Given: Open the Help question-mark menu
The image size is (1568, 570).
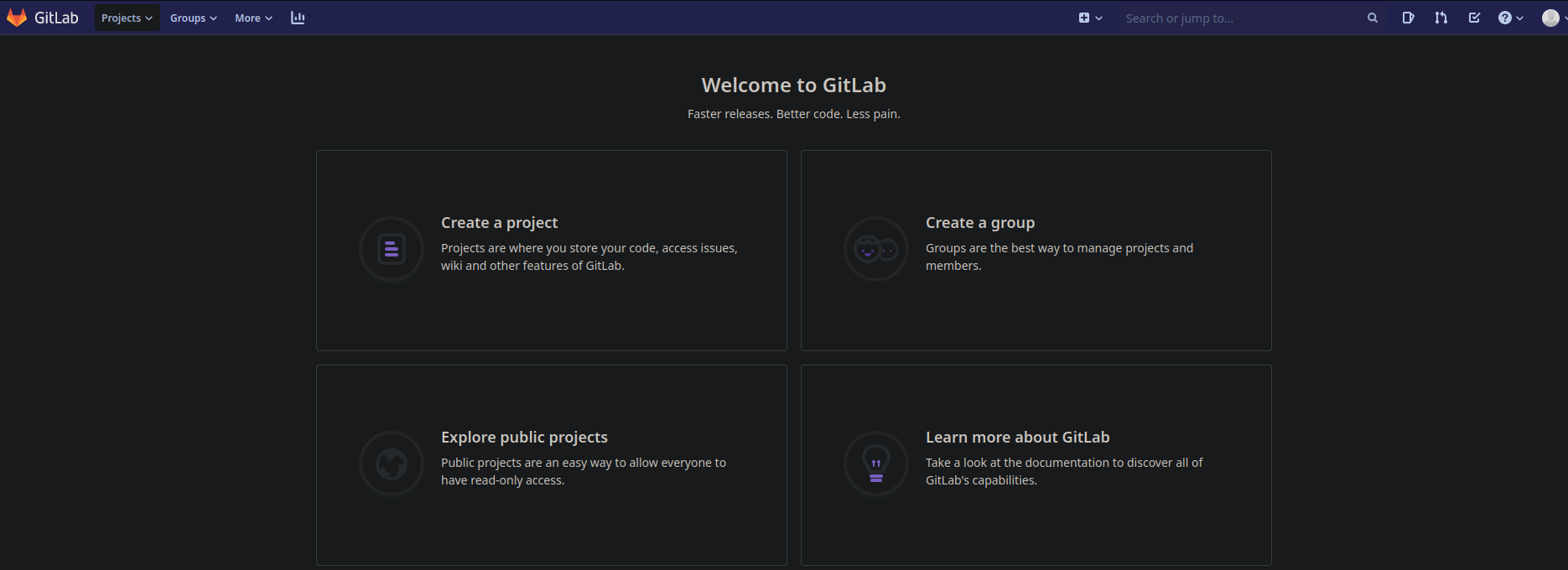Looking at the screenshot, I should coord(1510,18).
